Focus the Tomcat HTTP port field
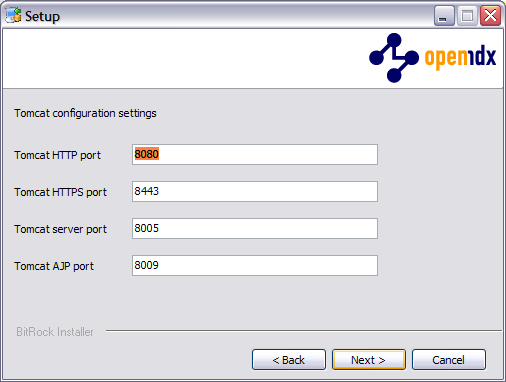This screenshot has width=506, height=382. 255,154
